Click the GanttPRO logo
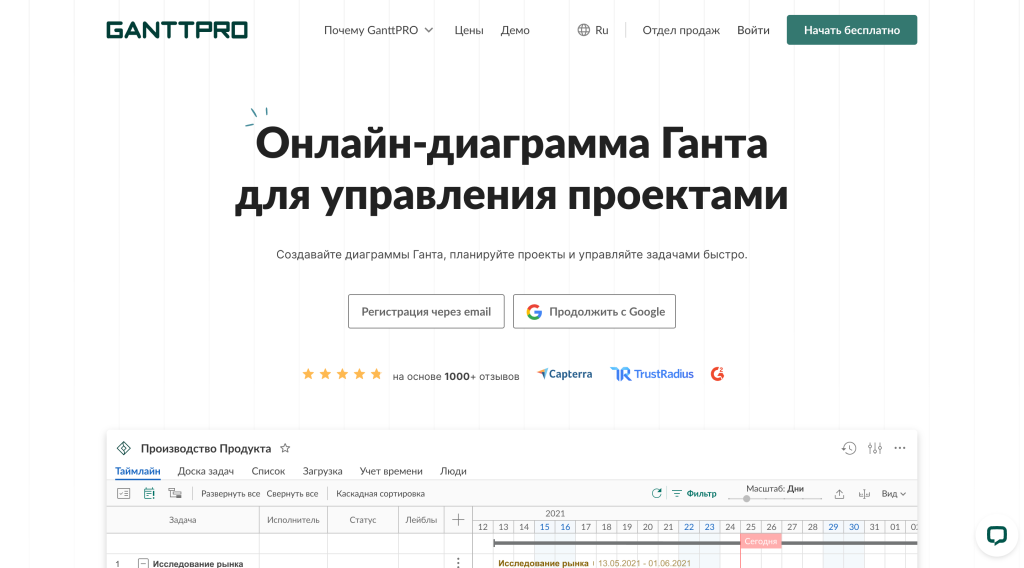 [x=177, y=30]
